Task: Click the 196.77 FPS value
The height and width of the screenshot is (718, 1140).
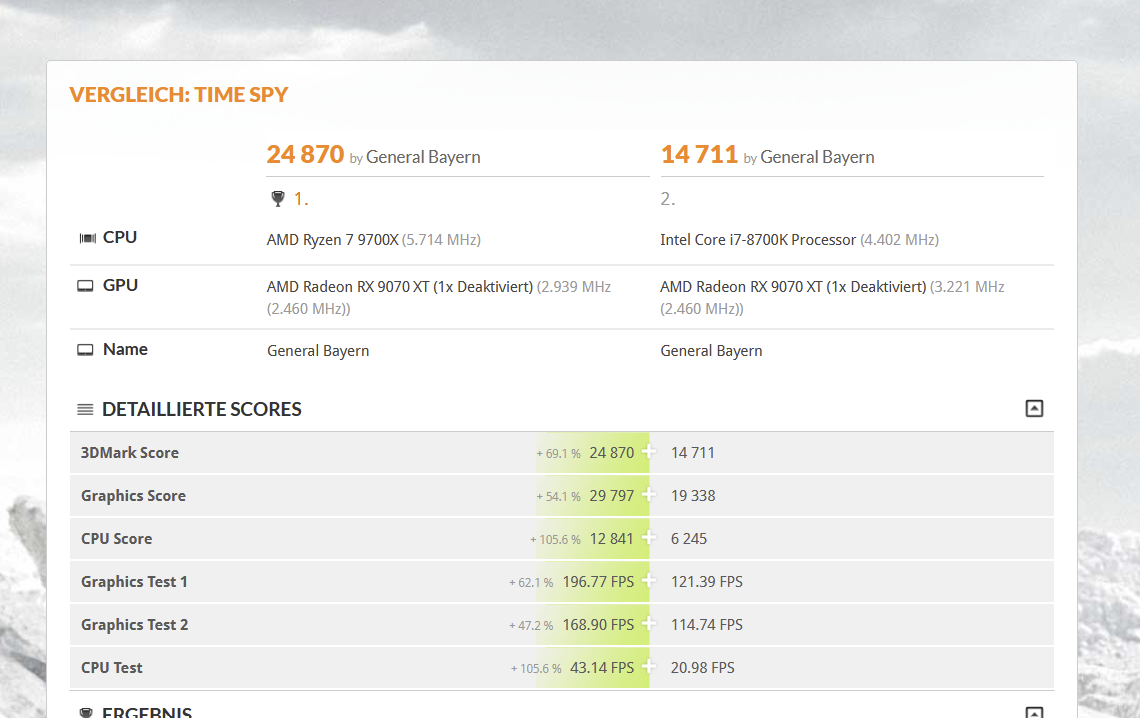Action: pyautogui.click(x=598, y=581)
